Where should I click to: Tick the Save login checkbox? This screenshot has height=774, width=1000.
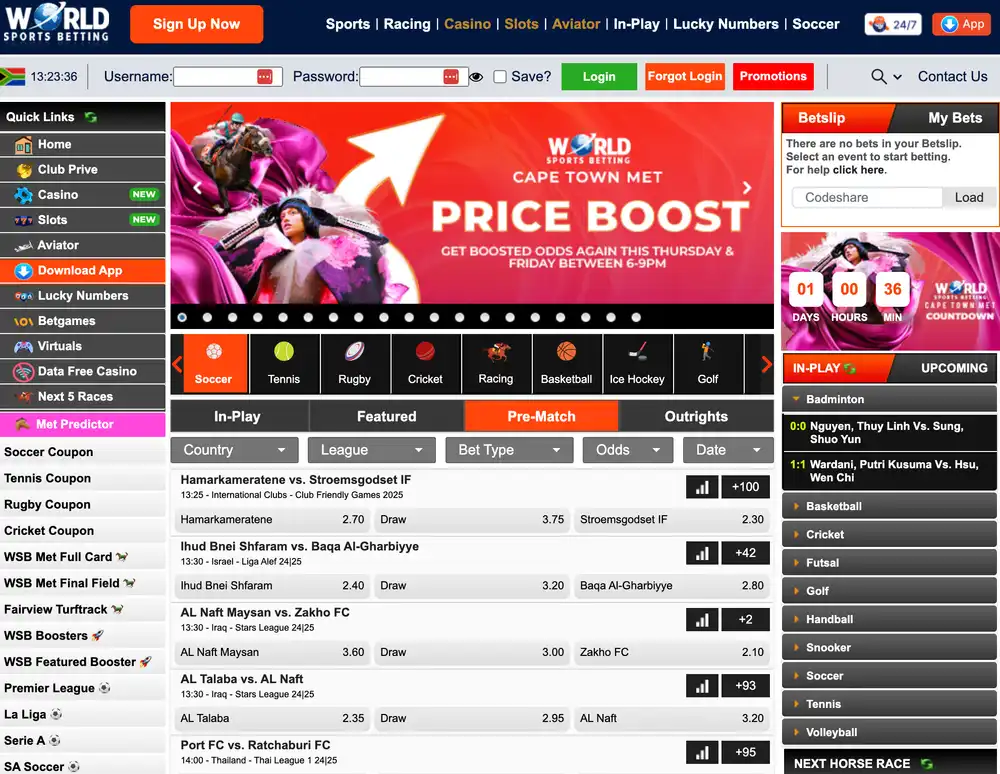[x=500, y=77]
